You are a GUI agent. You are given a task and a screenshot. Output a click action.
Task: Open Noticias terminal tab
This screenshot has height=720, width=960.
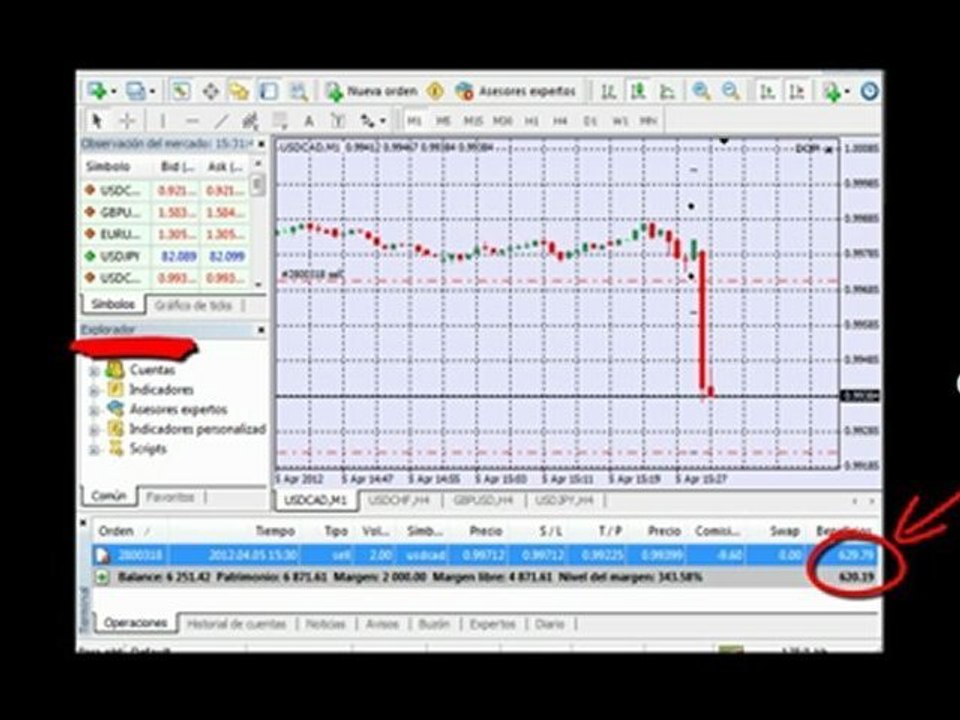click(x=326, y=624)
